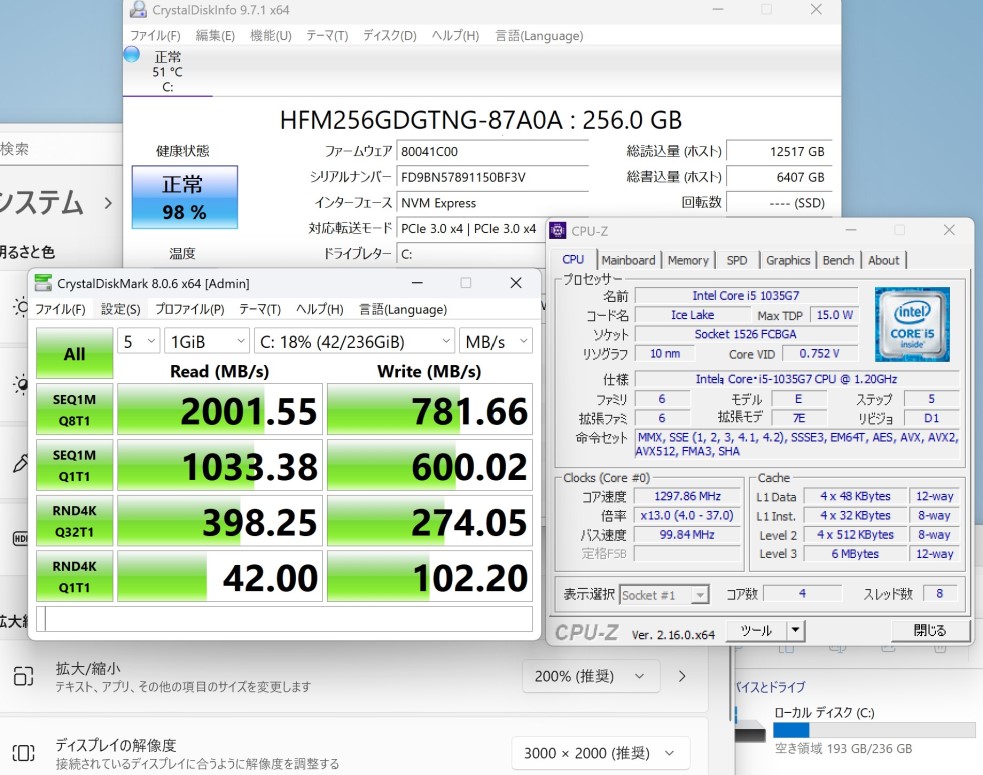
Task: Expand the arrow next to ツール button
Action: tap(795, 630)
